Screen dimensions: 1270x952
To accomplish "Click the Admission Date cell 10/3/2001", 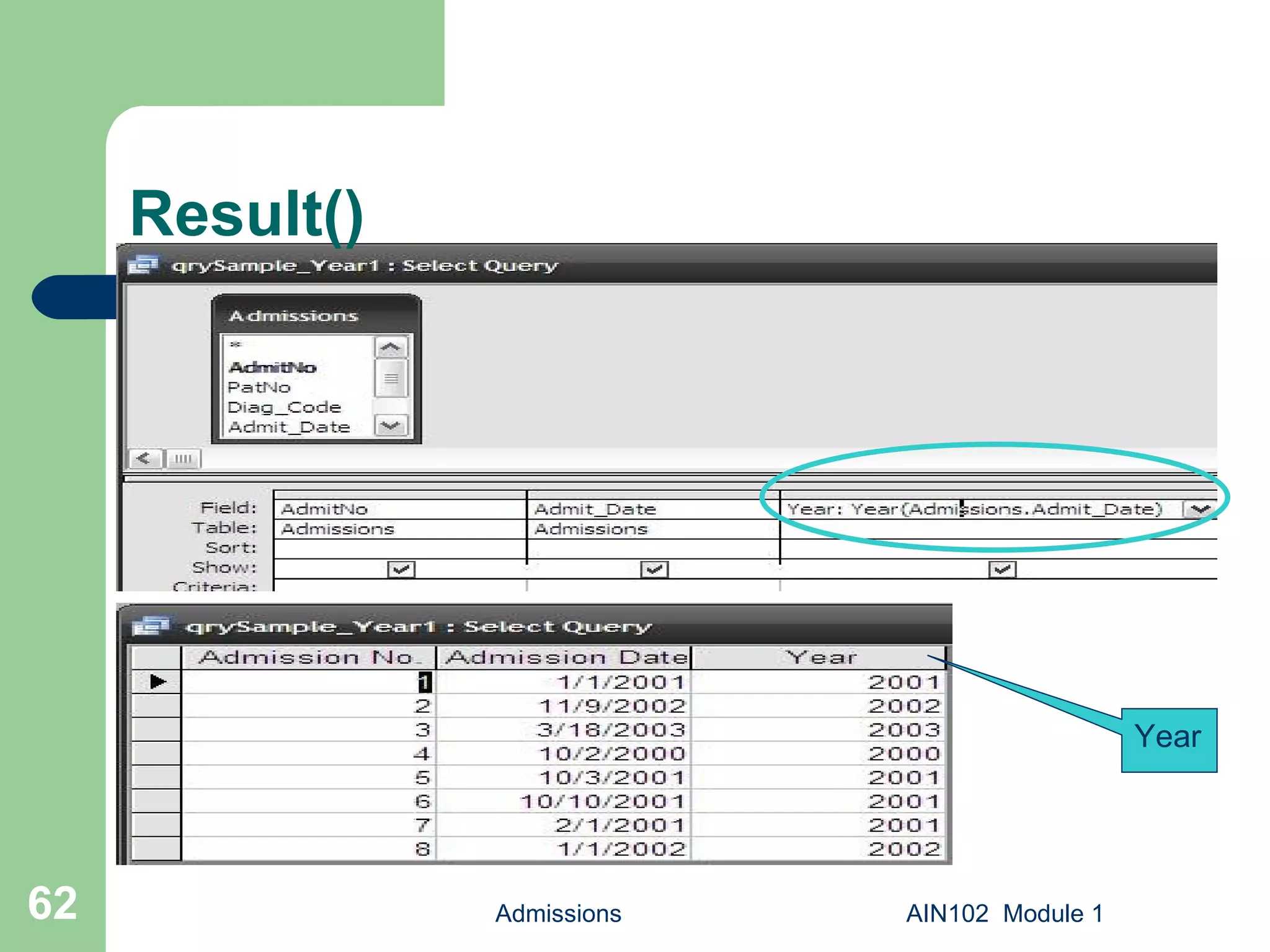I will pos(564,777).
